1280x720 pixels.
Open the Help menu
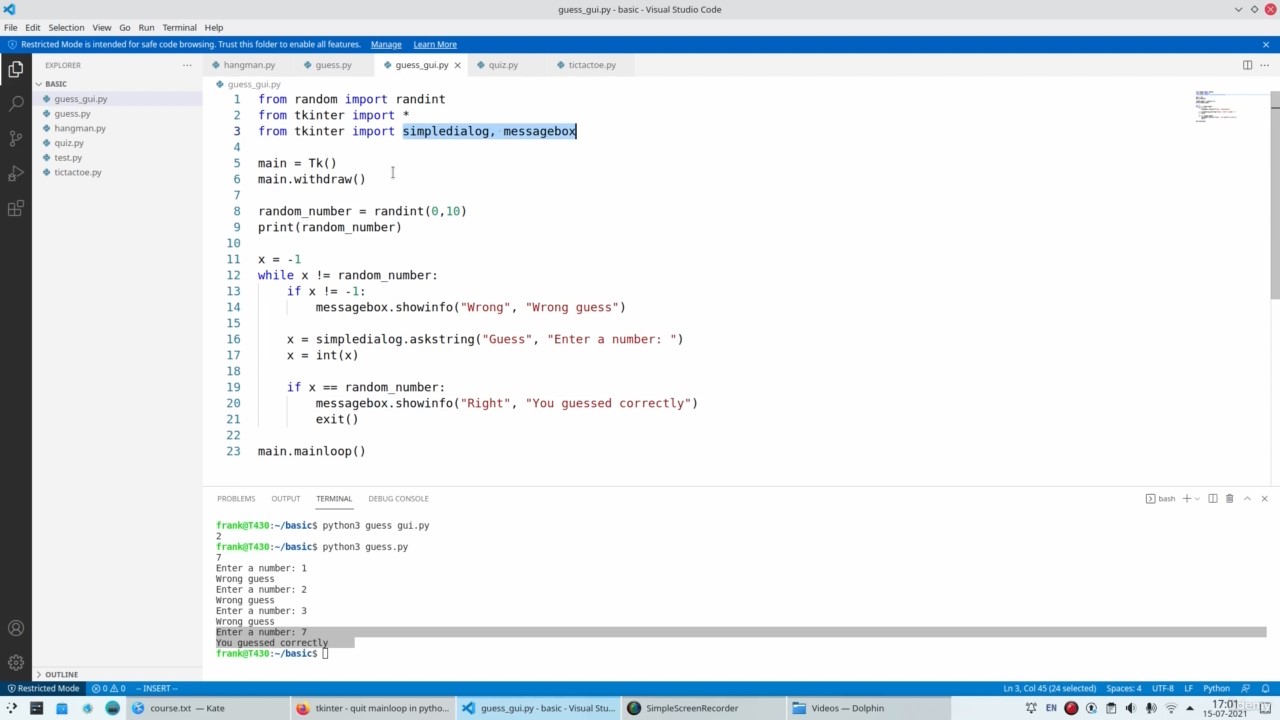point(214,27)
